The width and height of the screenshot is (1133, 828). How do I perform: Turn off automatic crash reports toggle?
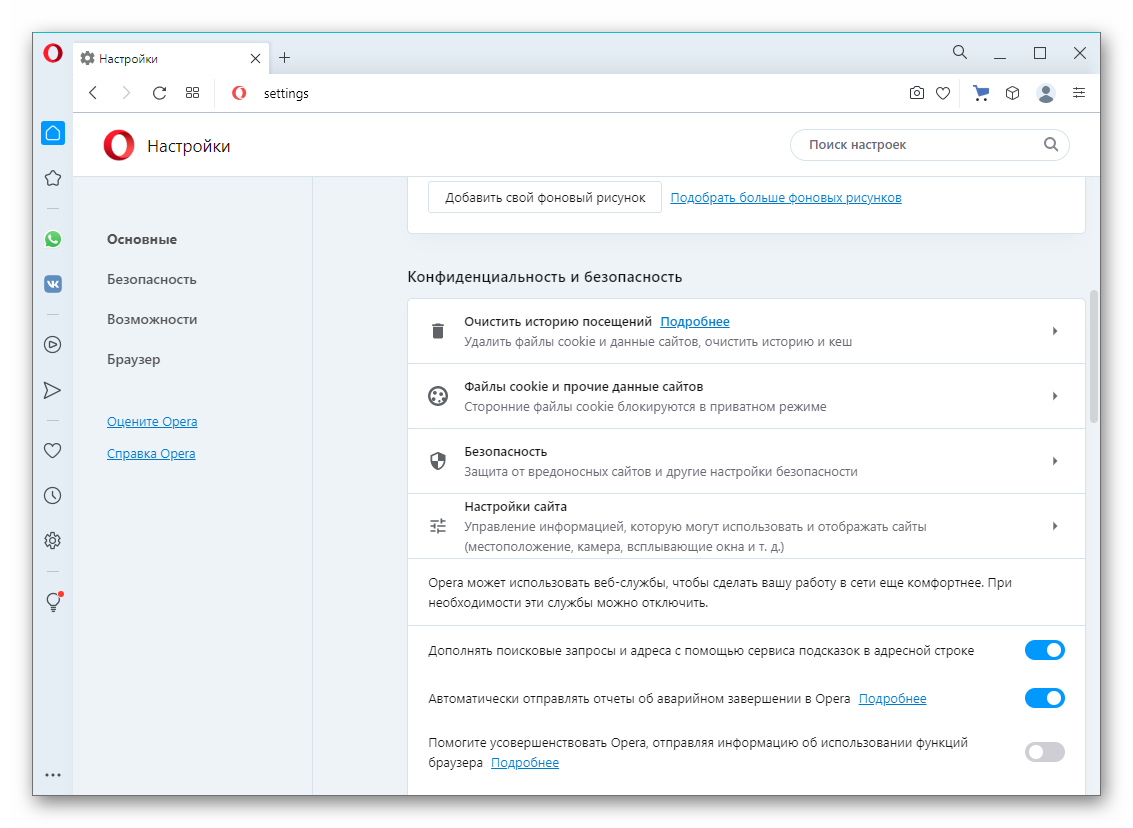1044,698
